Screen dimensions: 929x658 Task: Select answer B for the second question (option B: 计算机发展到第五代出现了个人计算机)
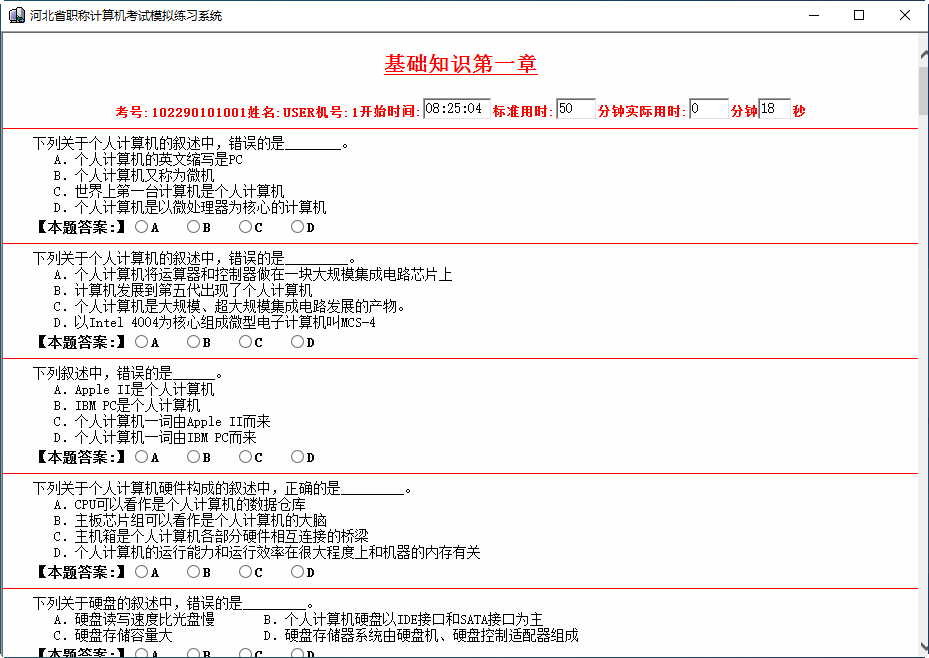[194, 341]
